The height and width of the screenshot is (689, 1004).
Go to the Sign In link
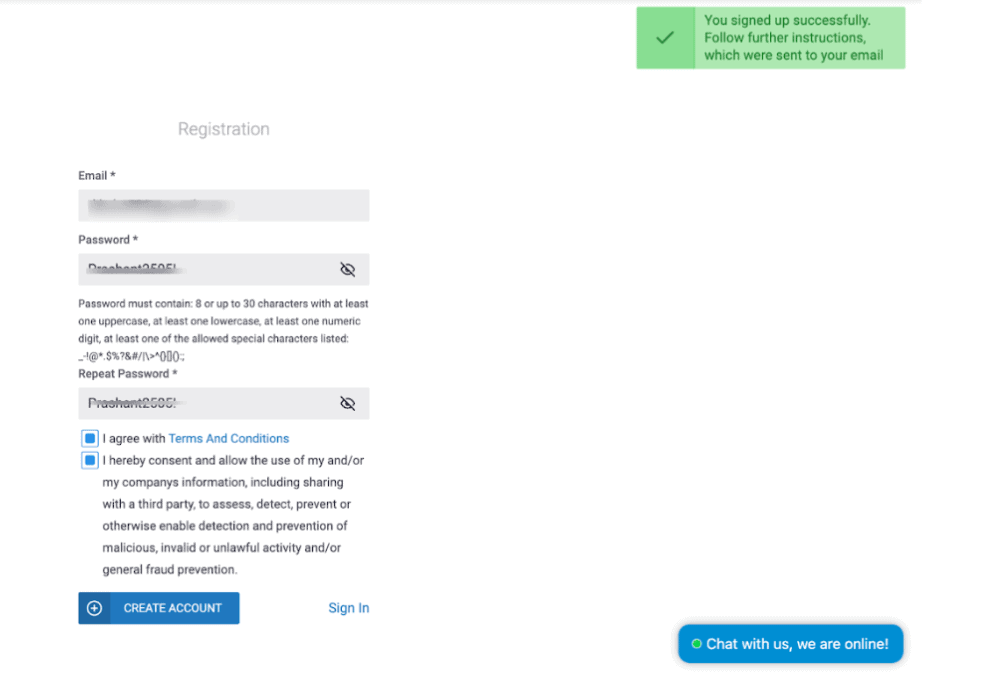[348, 608]
